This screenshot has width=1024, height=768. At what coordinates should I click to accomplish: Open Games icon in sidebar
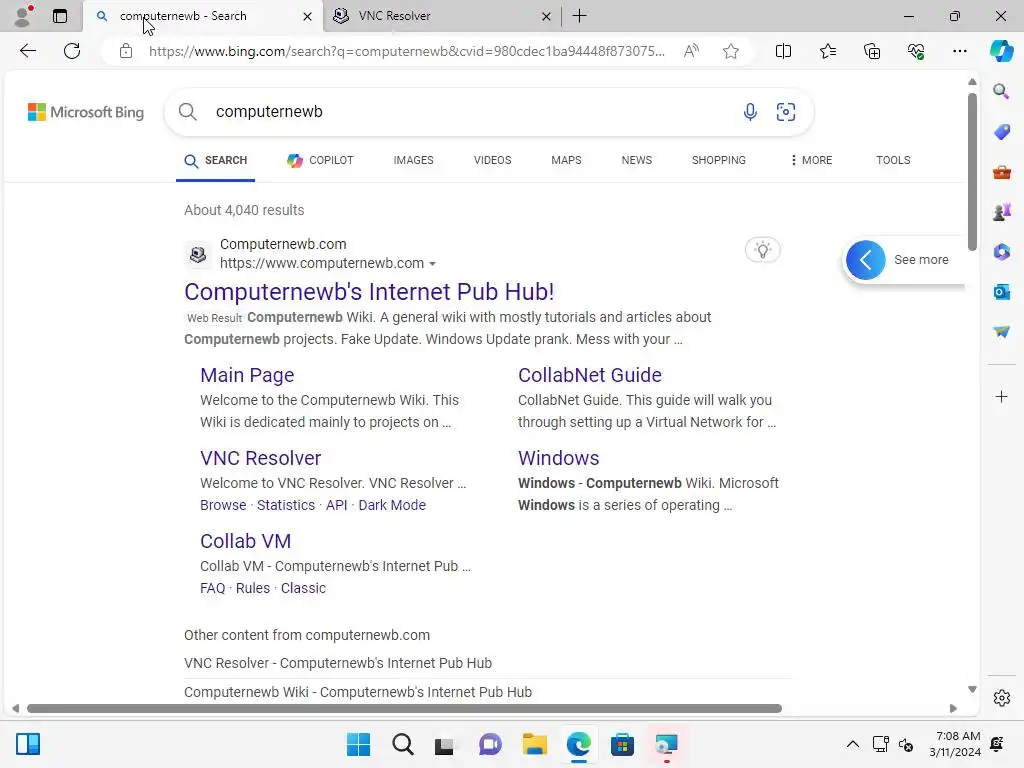pos(1001,212)
